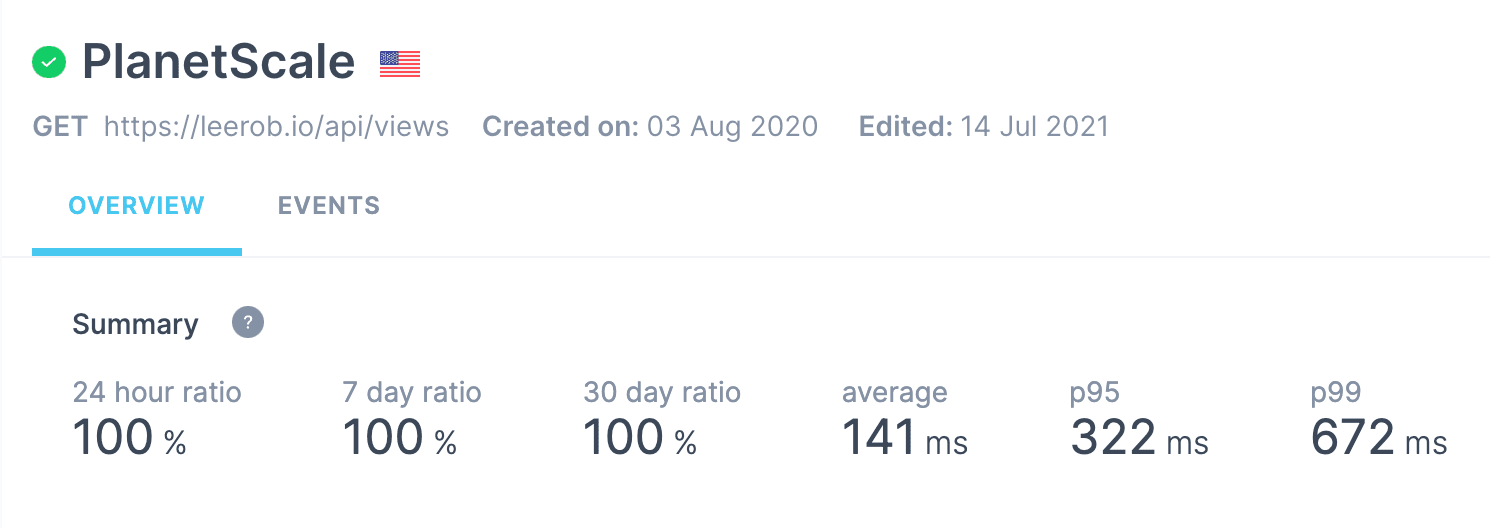Click the 322 ms response time value

coord(1139,438)
